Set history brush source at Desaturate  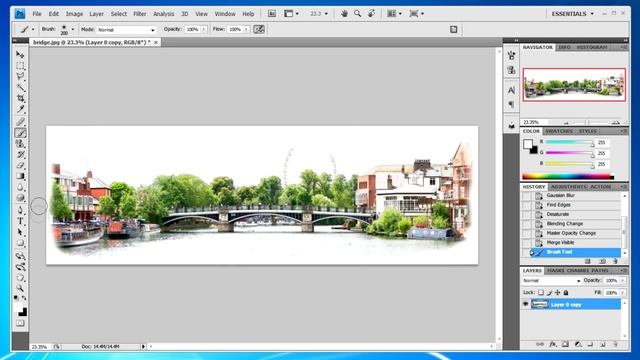(527, 214)
